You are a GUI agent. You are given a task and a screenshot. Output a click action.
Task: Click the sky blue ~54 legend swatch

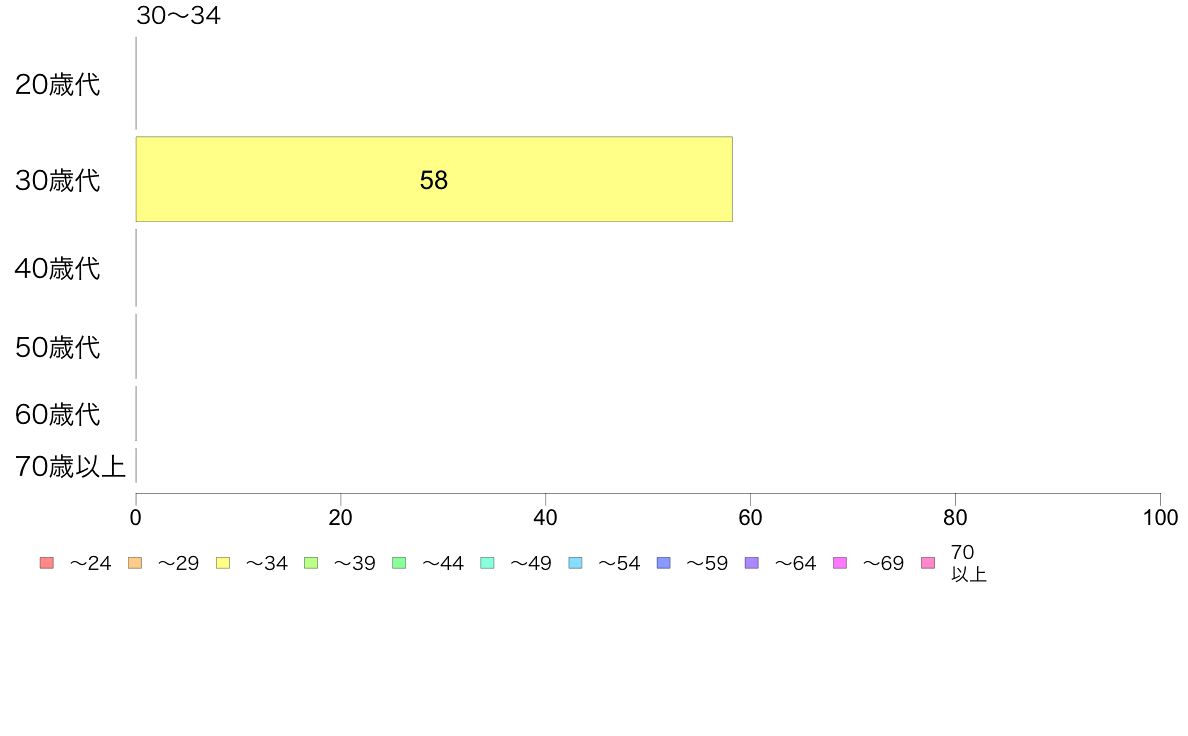tap(575, 562)
